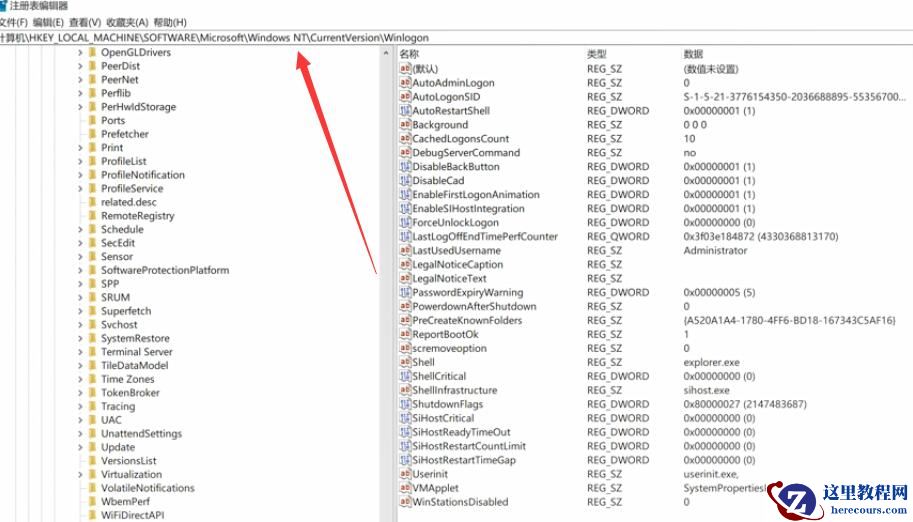The image size is (913, 522).
Task: Select the PreCreateKnownFolders value name
Action: [468, 320]
